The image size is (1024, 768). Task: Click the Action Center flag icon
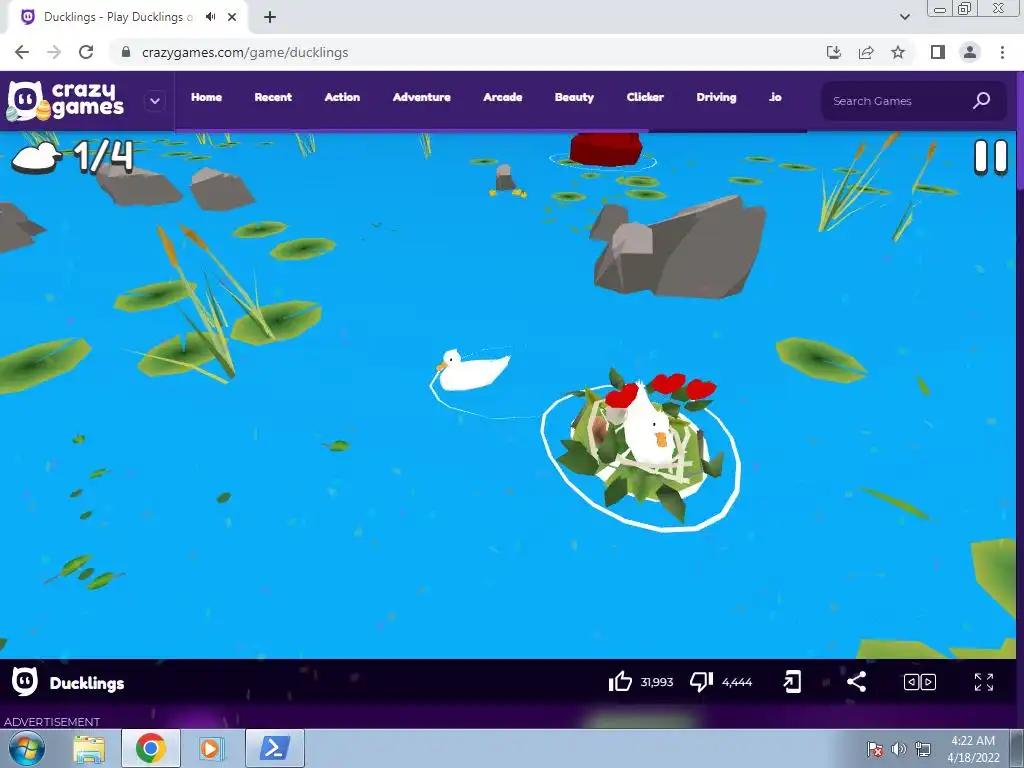[x=875, y=749]
